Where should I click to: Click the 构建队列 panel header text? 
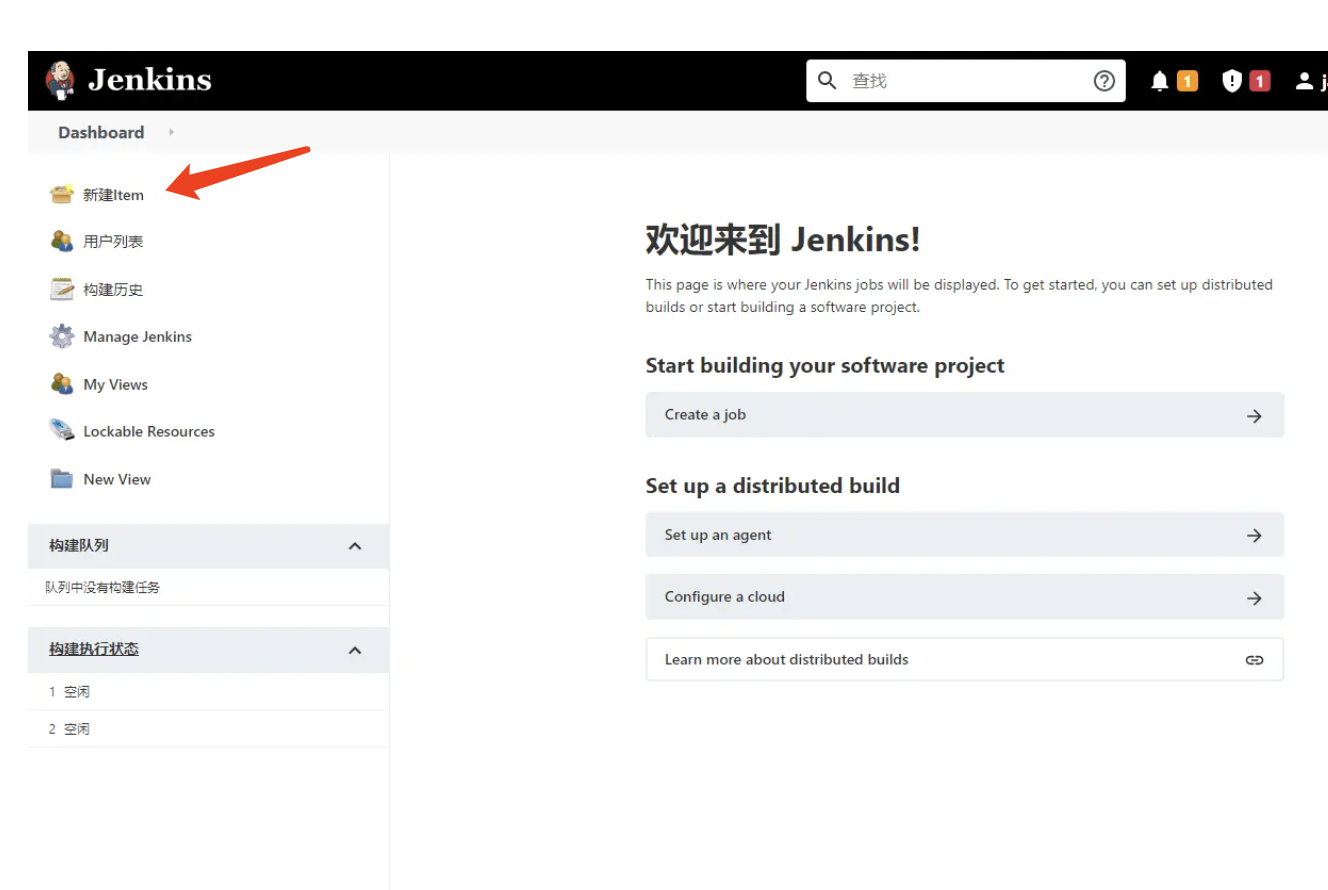[79, 545]
